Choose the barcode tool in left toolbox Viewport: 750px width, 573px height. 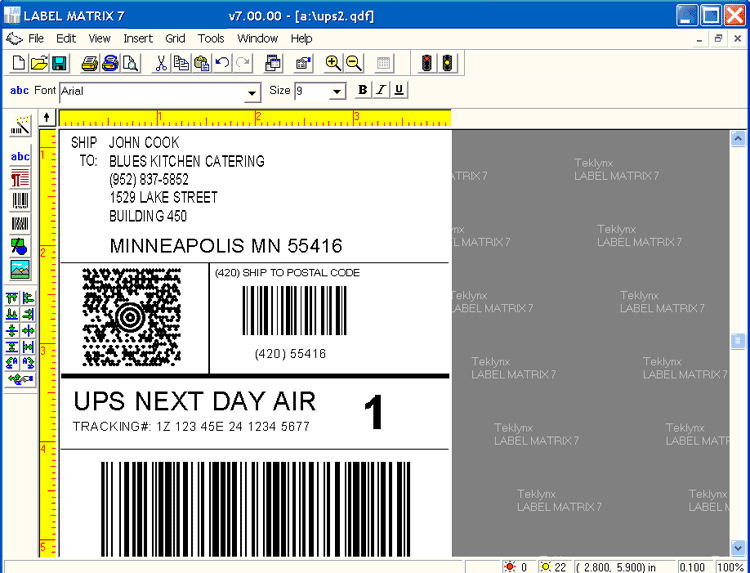pyautogui.click(x=20, y=201)
